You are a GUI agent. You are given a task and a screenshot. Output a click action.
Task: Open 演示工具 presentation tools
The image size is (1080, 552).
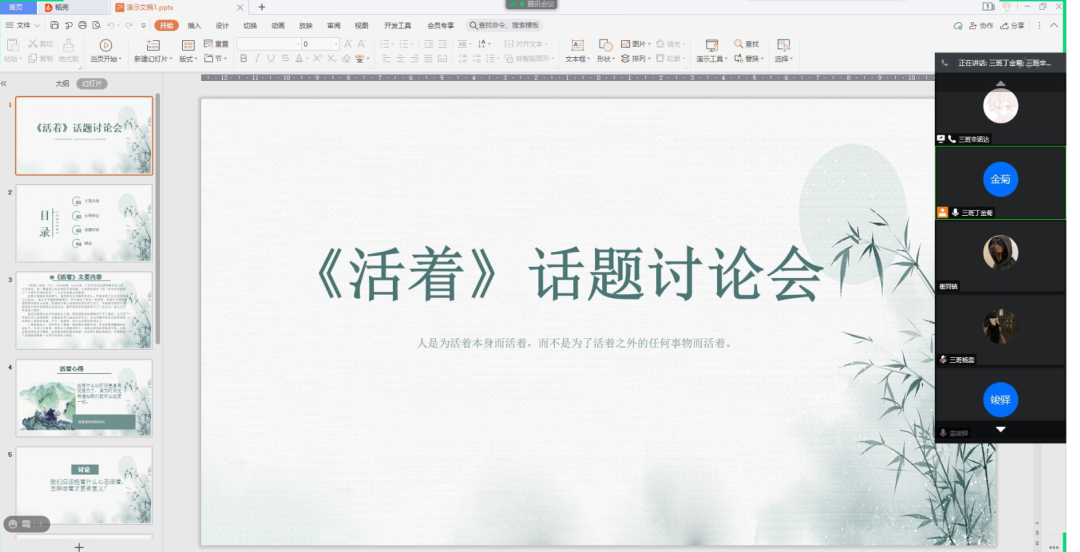click(x=711, y=45)
